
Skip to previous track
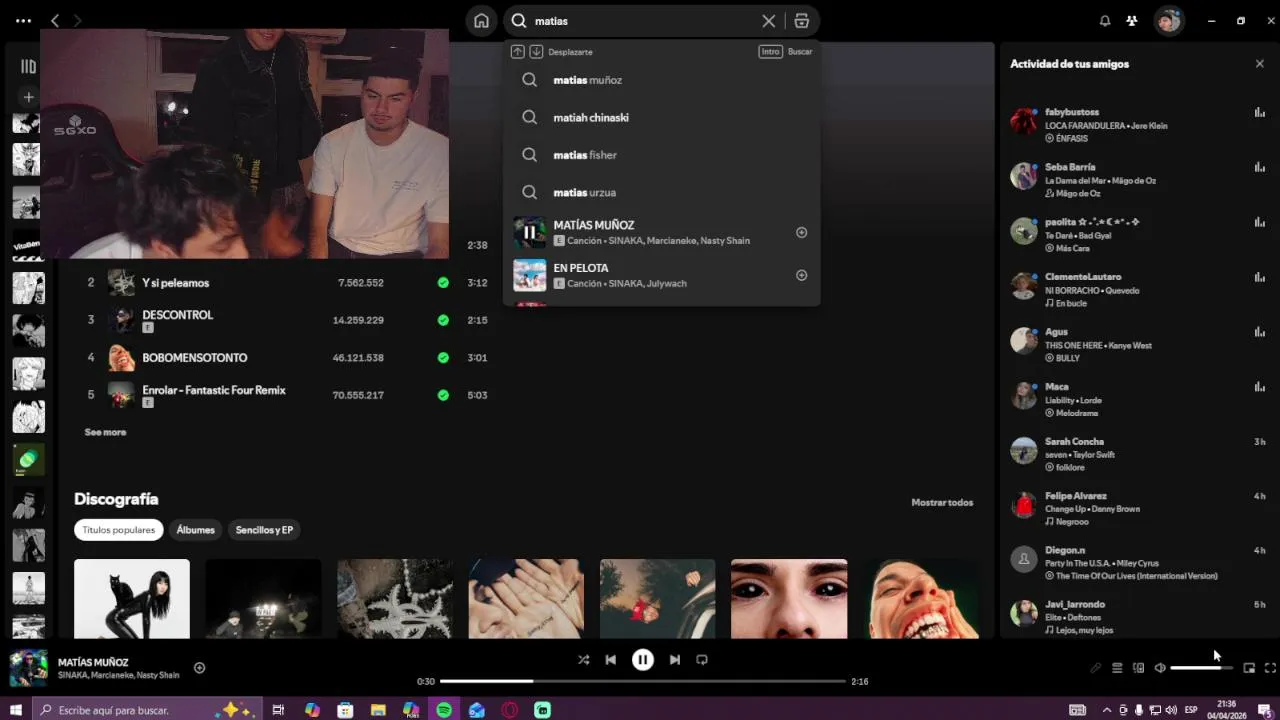pyautogui.click(x=610, y=660)
